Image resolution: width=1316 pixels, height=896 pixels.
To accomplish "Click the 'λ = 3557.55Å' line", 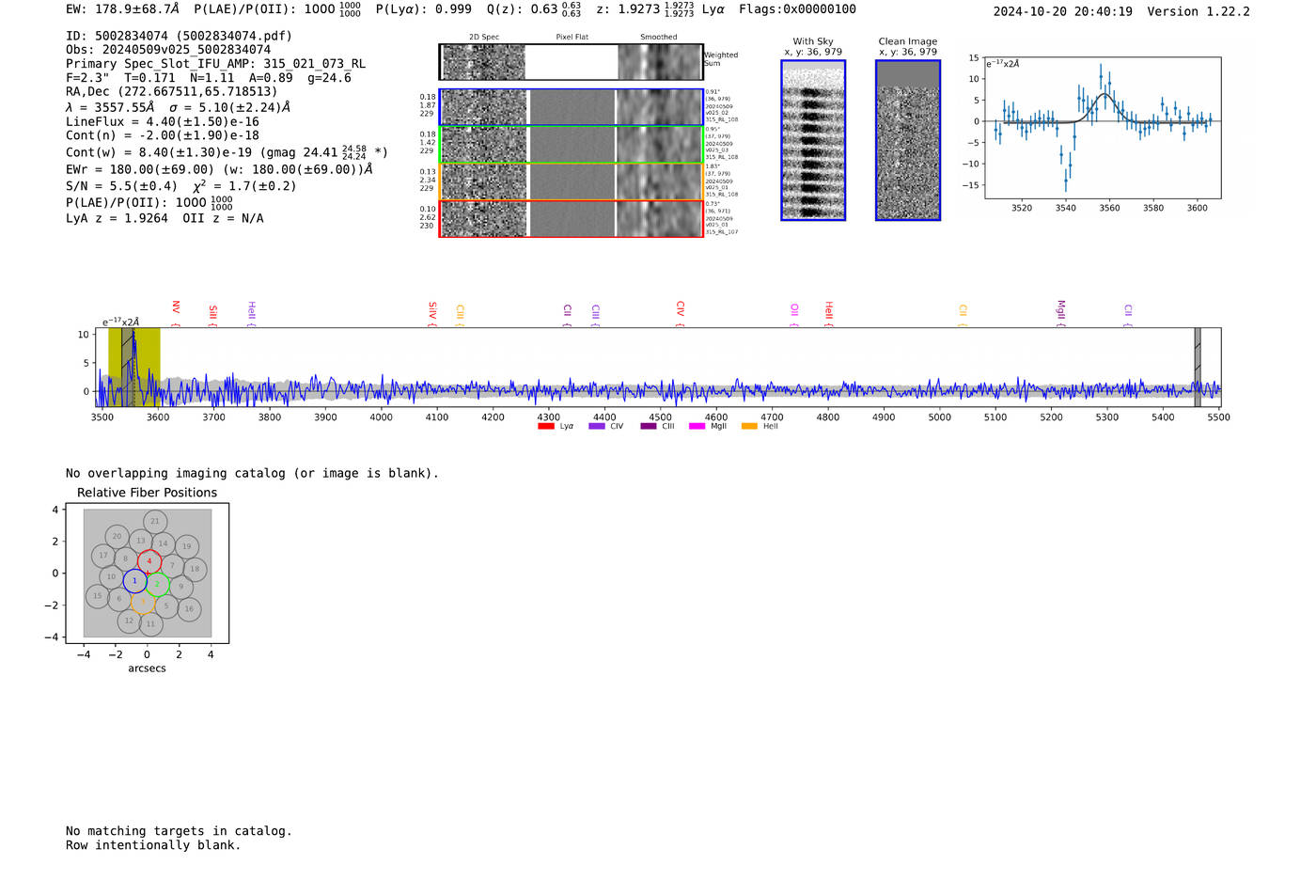I will click(178, 107).
